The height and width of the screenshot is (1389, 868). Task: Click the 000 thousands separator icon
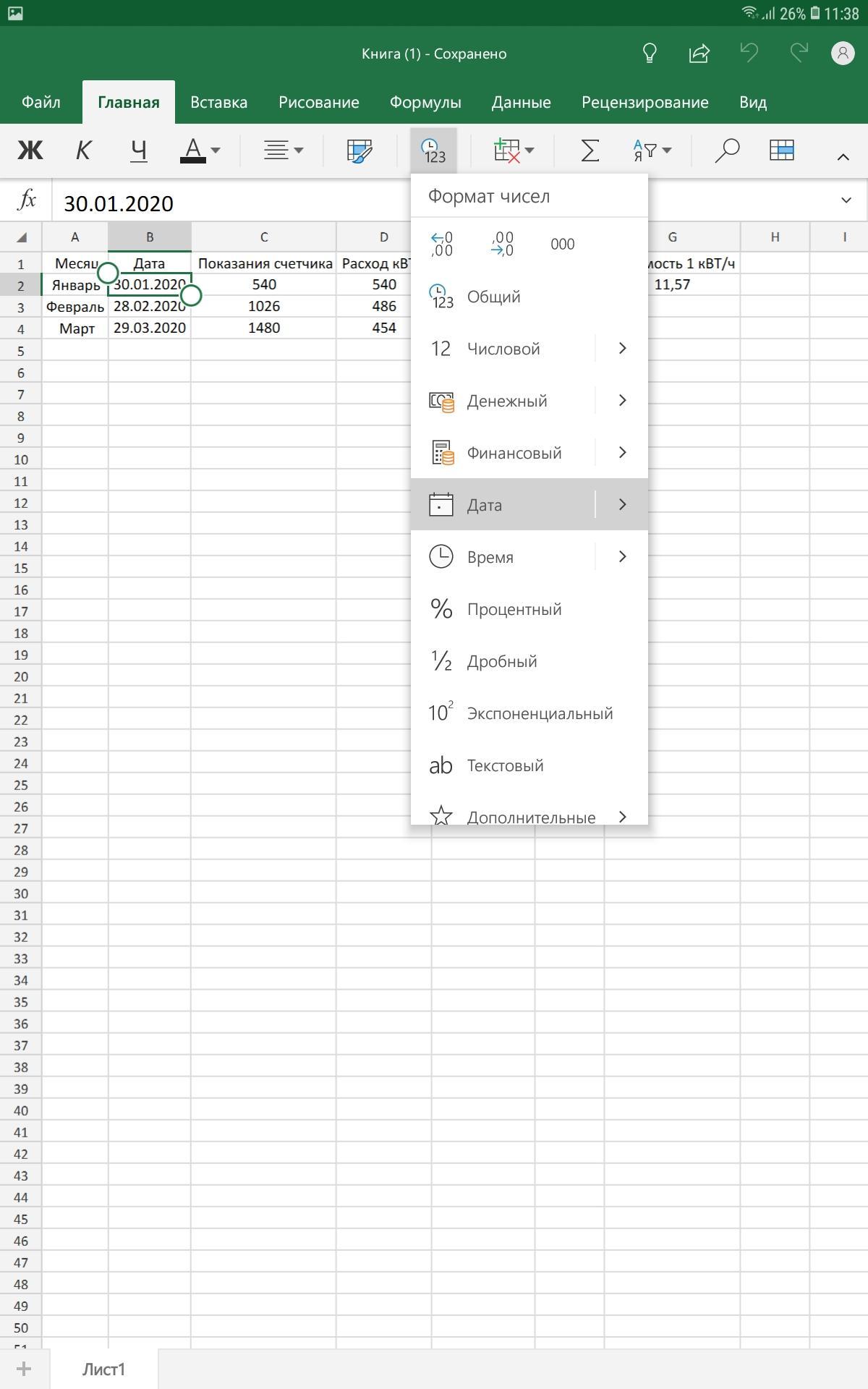point(563,244)
